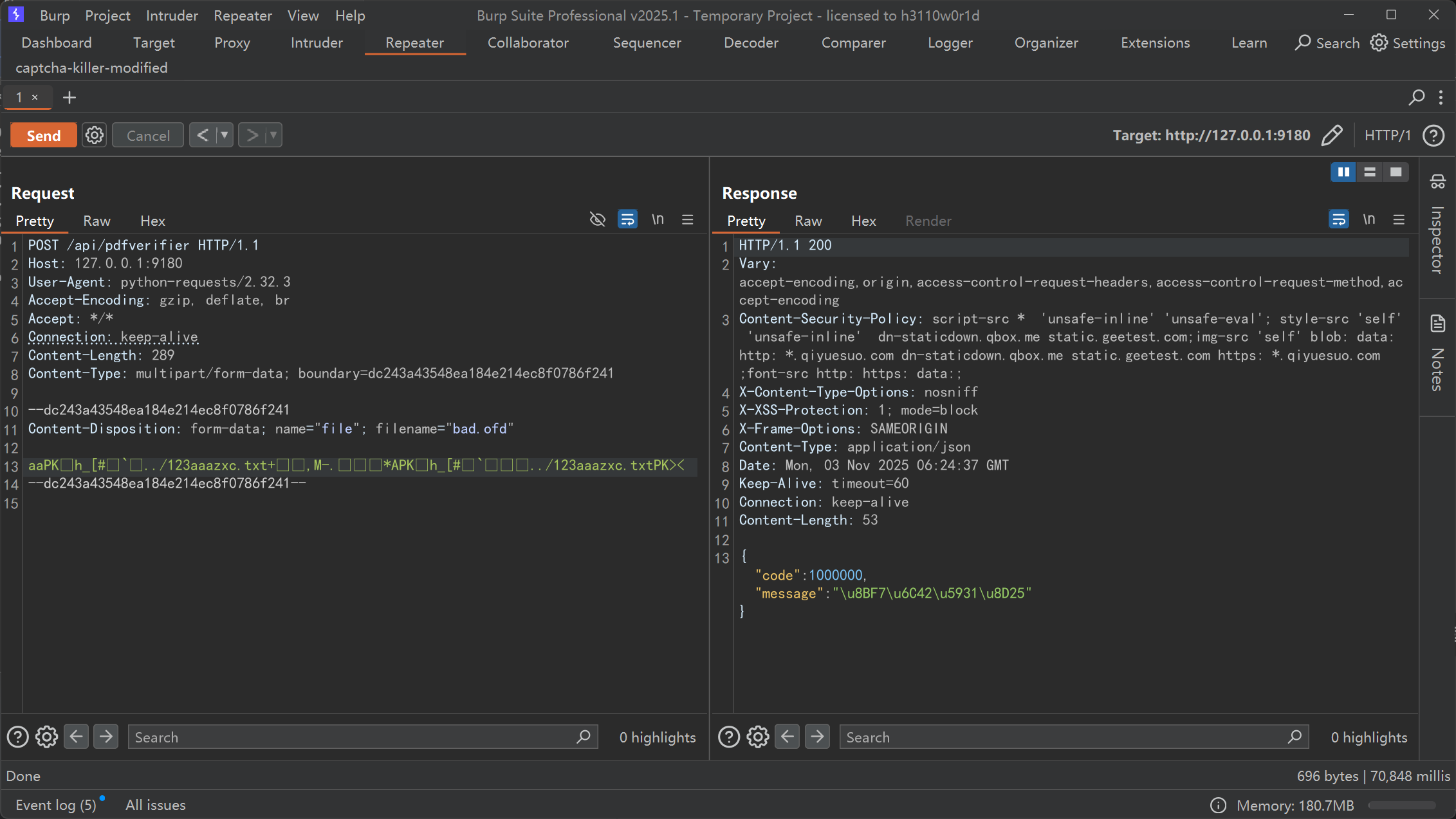Toggle request line wrap button
The image size is (1456, 819).
(627, 220)
